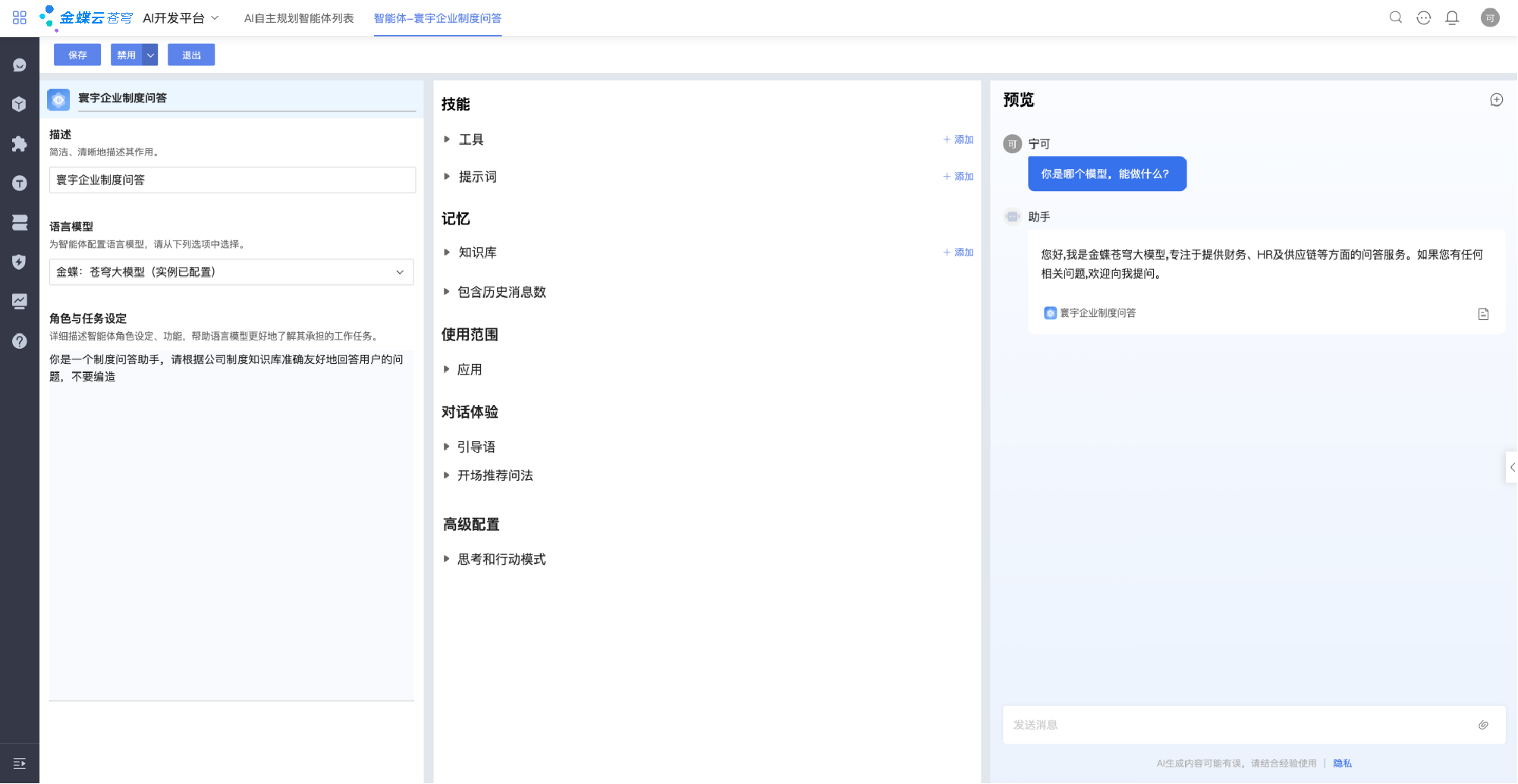Add a knowledge base via 添加 link
Viewport: 1518px width, 784px height.
[958, 252]
